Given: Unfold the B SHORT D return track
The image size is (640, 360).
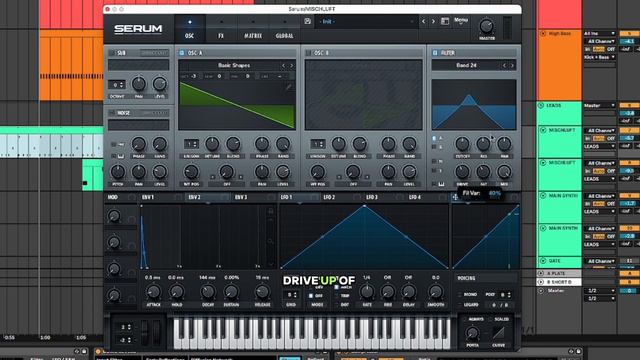Looking at the screenshot, I should (541, 282).
